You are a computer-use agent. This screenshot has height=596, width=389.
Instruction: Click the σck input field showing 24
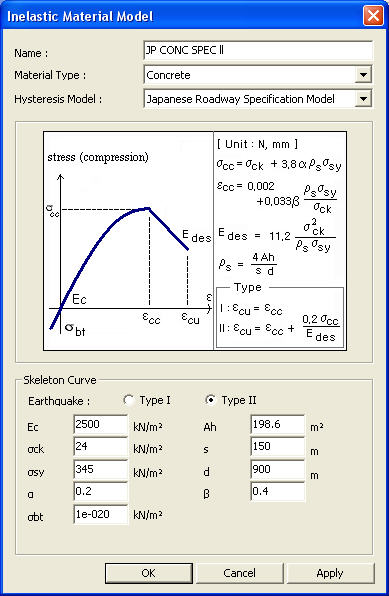[x=101, y=447]
